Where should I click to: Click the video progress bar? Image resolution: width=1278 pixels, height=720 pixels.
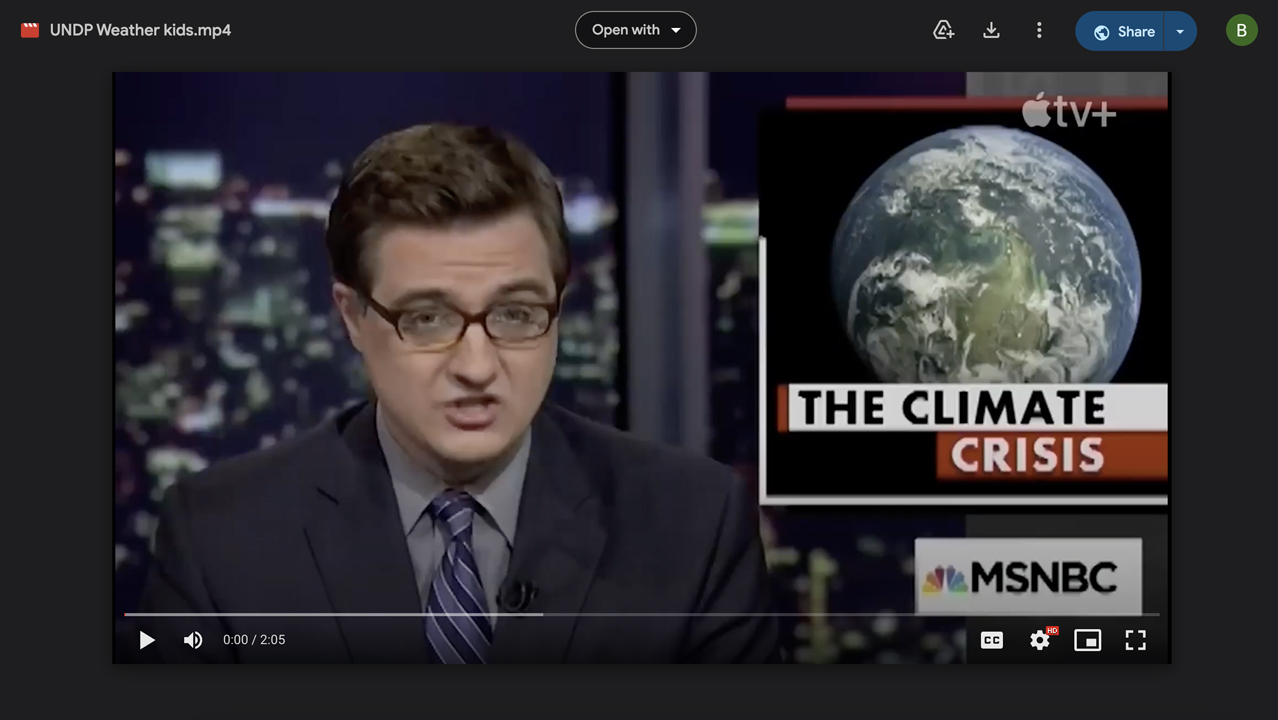(642, 614)
